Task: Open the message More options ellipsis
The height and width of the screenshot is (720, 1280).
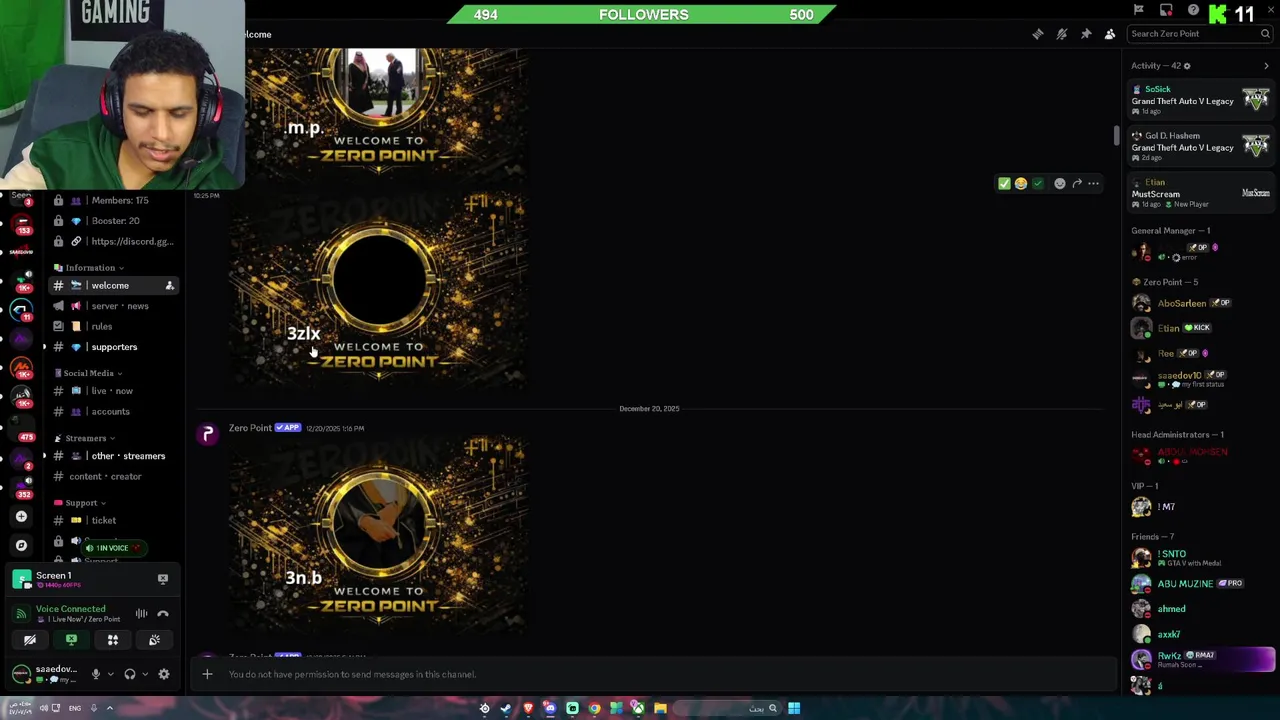Action: click(1094, 183)
